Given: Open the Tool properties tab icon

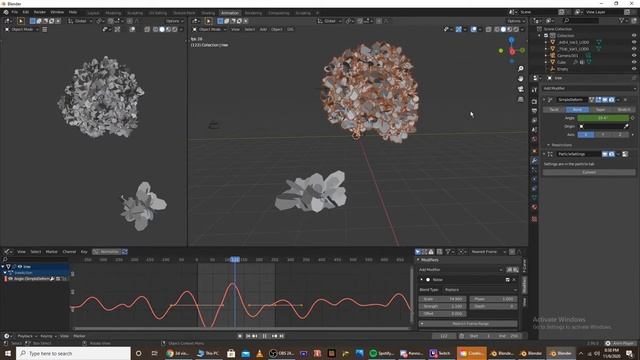Looking at the screenshot, I should (534, 90).
